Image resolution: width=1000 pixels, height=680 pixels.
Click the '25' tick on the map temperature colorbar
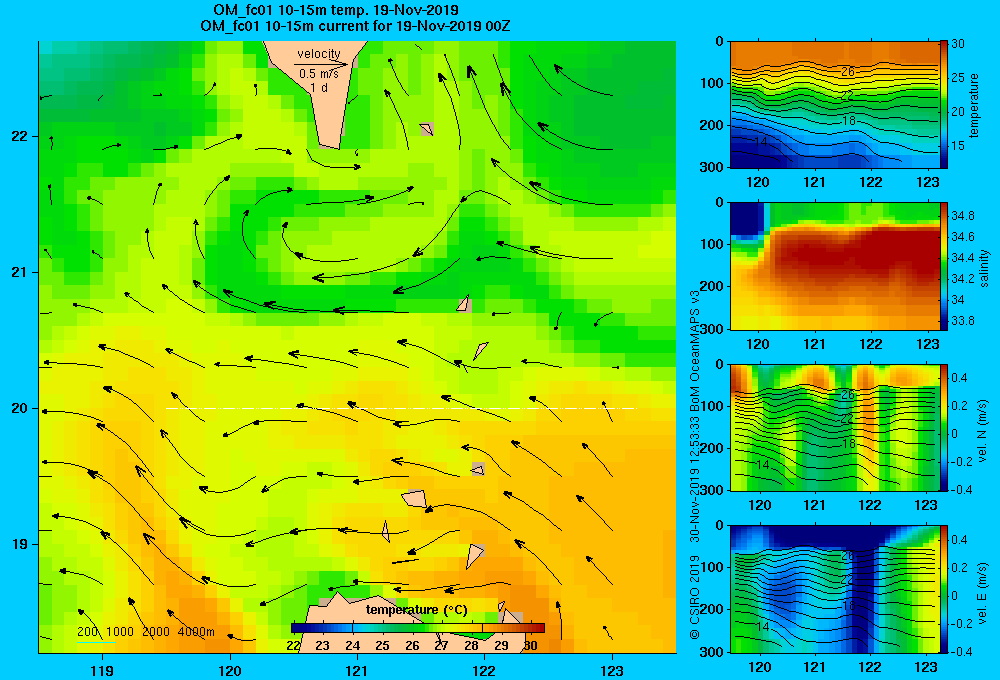(382, 646)
